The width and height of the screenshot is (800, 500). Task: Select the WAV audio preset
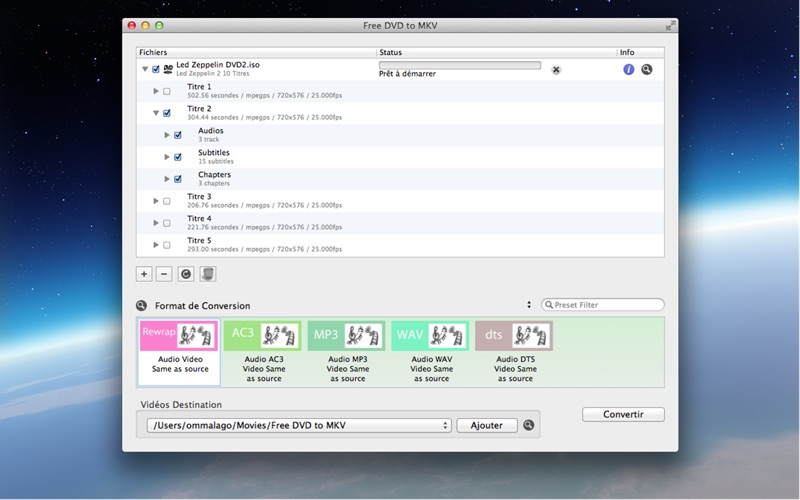pos(430,352)
